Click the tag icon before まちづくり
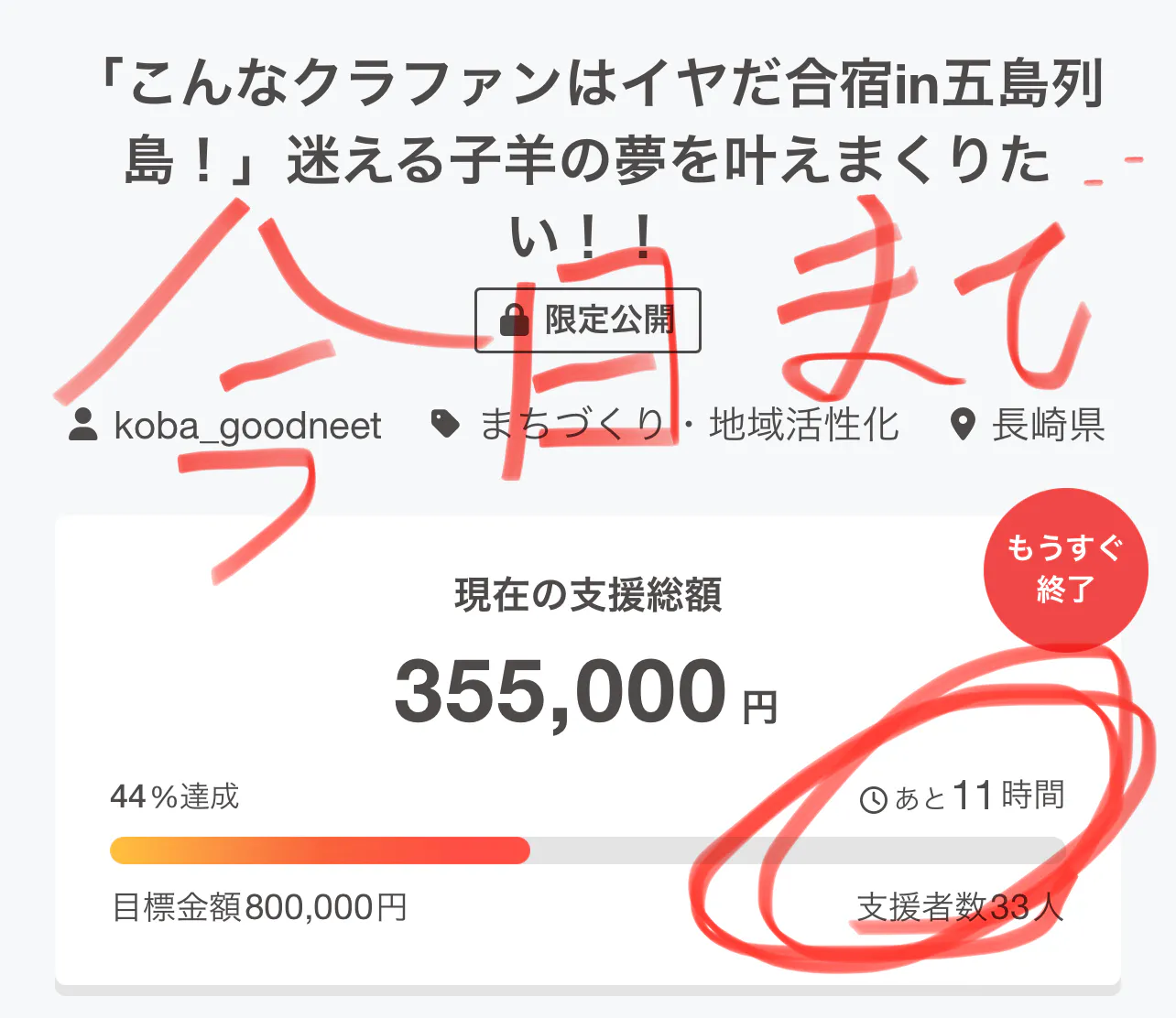This screenshot has width=1176, height=1018. [445, 424]
